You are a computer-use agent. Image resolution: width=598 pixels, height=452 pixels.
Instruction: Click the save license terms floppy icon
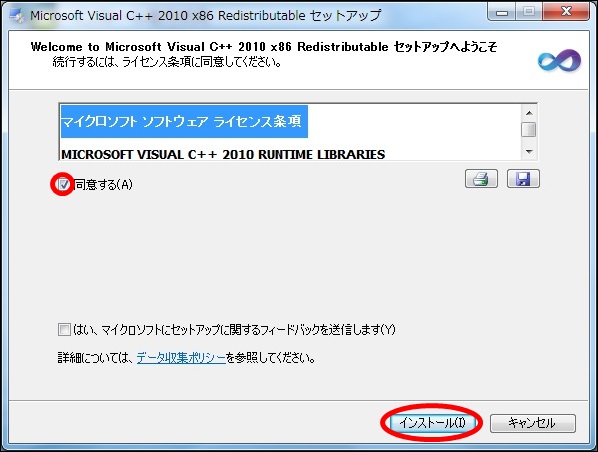pos(523,179)
